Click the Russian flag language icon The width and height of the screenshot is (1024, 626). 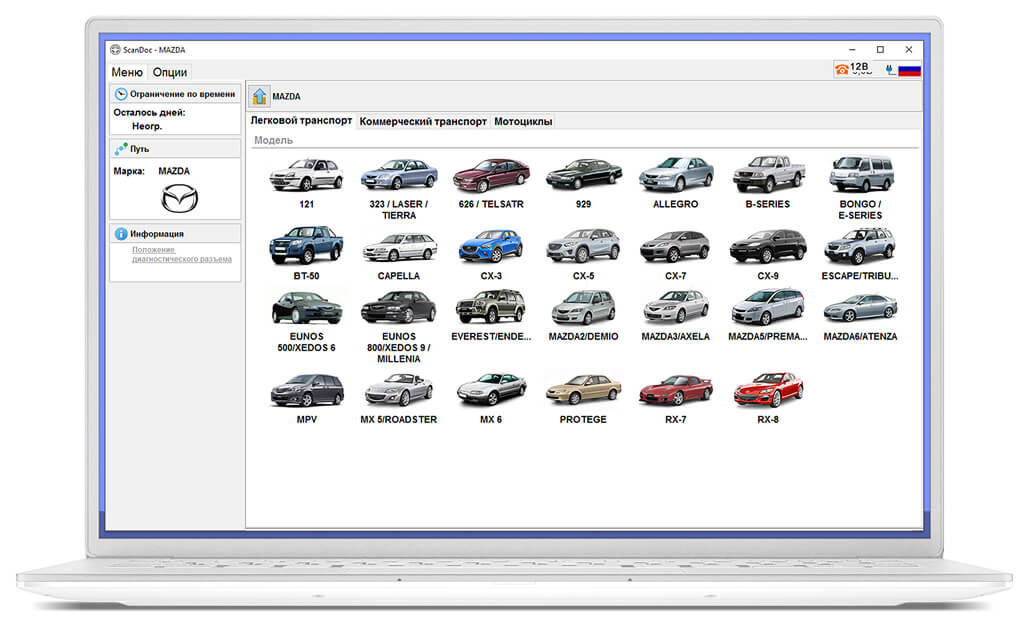click(x=909, y=70)
